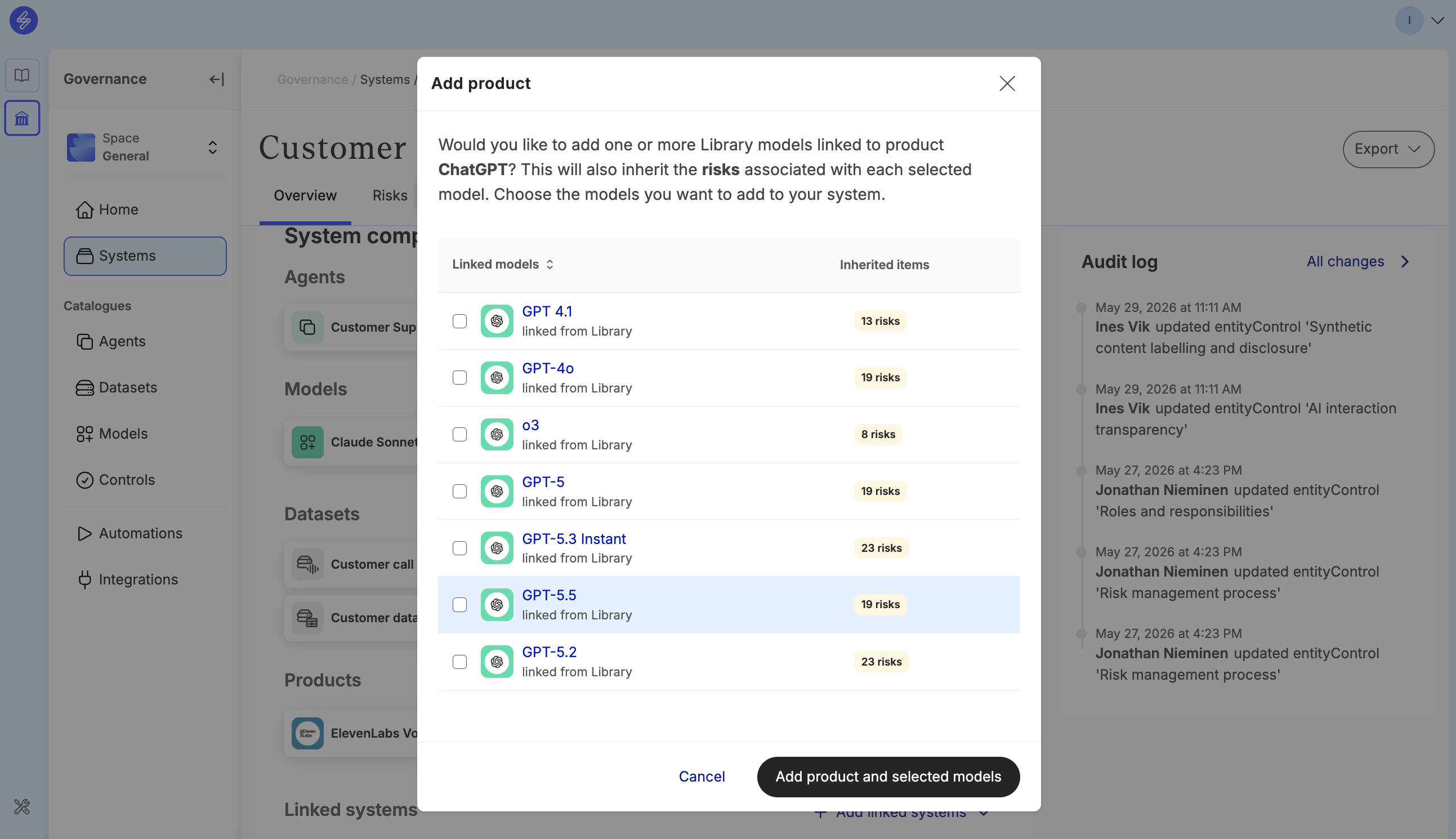Viewport: 1456px width, 839px height.
Task: Open the Export dropdown
Action: pos(1388,149)
